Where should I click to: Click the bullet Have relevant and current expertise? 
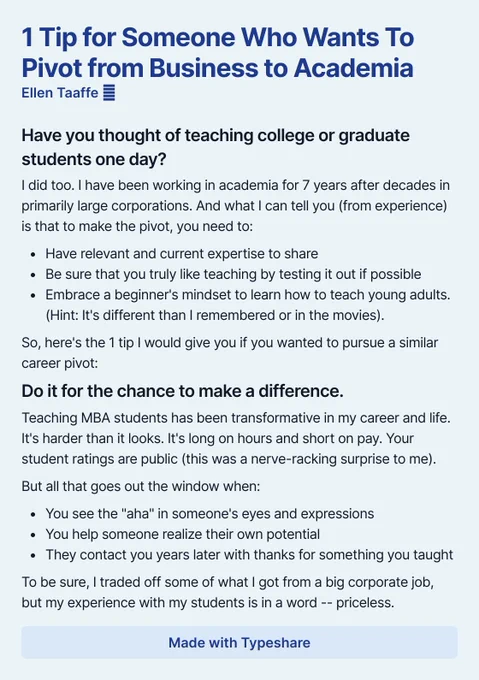[182, 254]
